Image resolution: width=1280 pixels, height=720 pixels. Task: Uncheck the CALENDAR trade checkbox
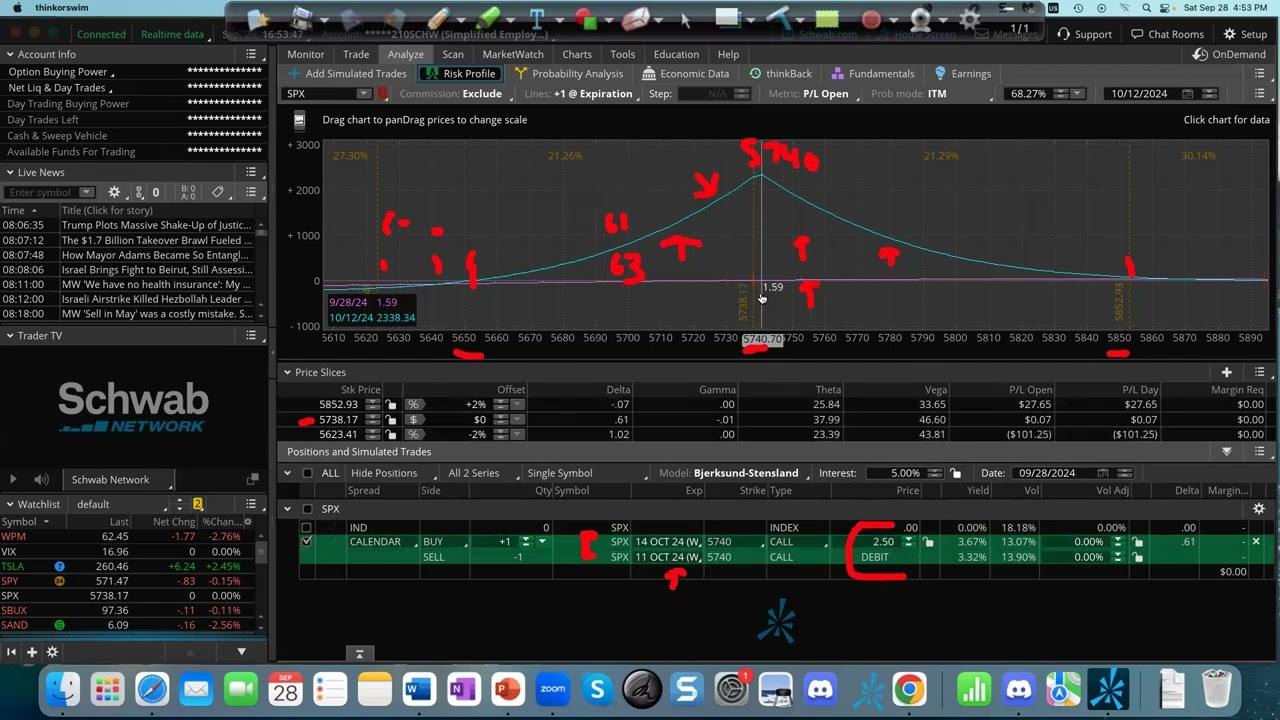coord(307,542)
